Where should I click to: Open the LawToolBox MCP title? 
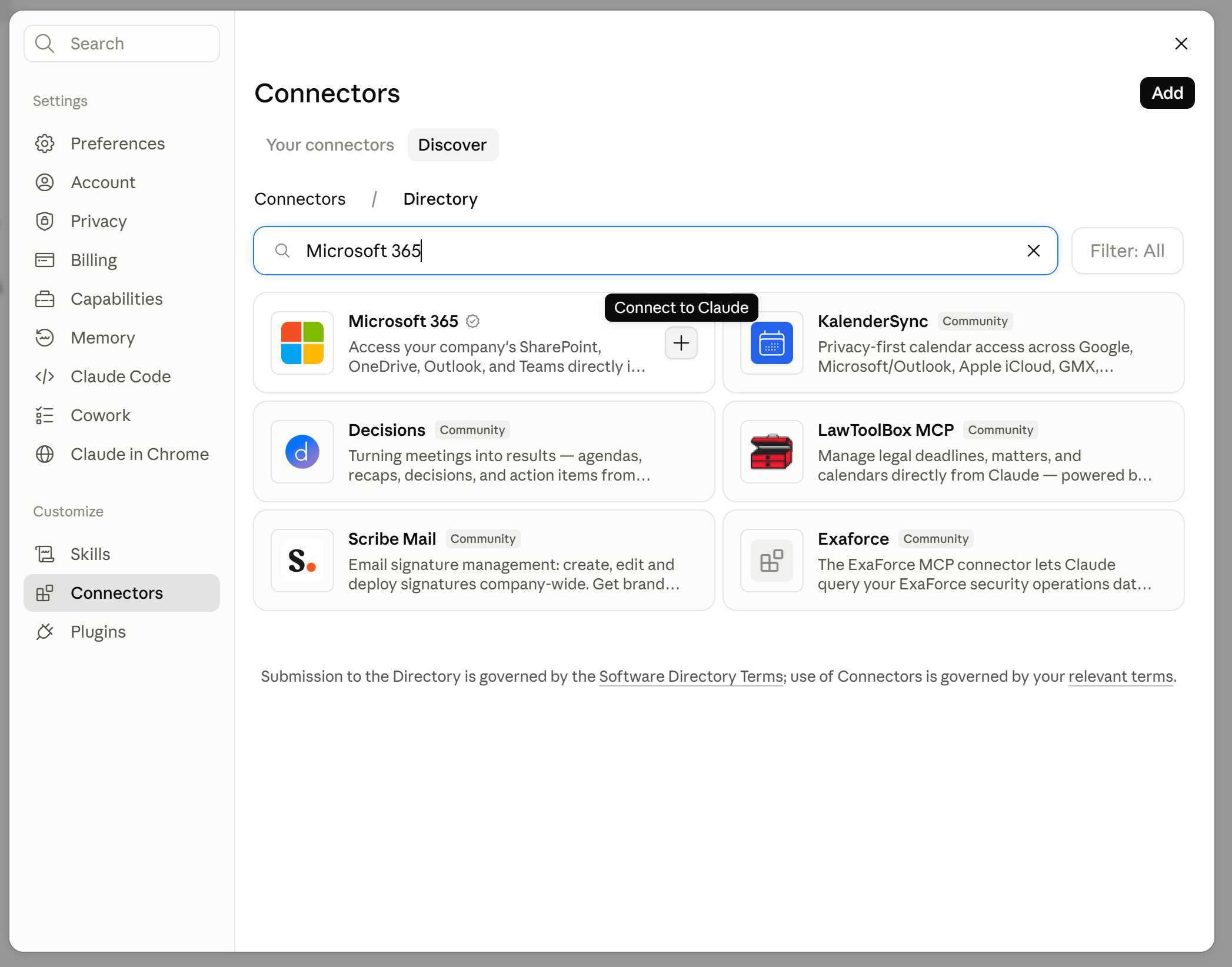[885, 430]
